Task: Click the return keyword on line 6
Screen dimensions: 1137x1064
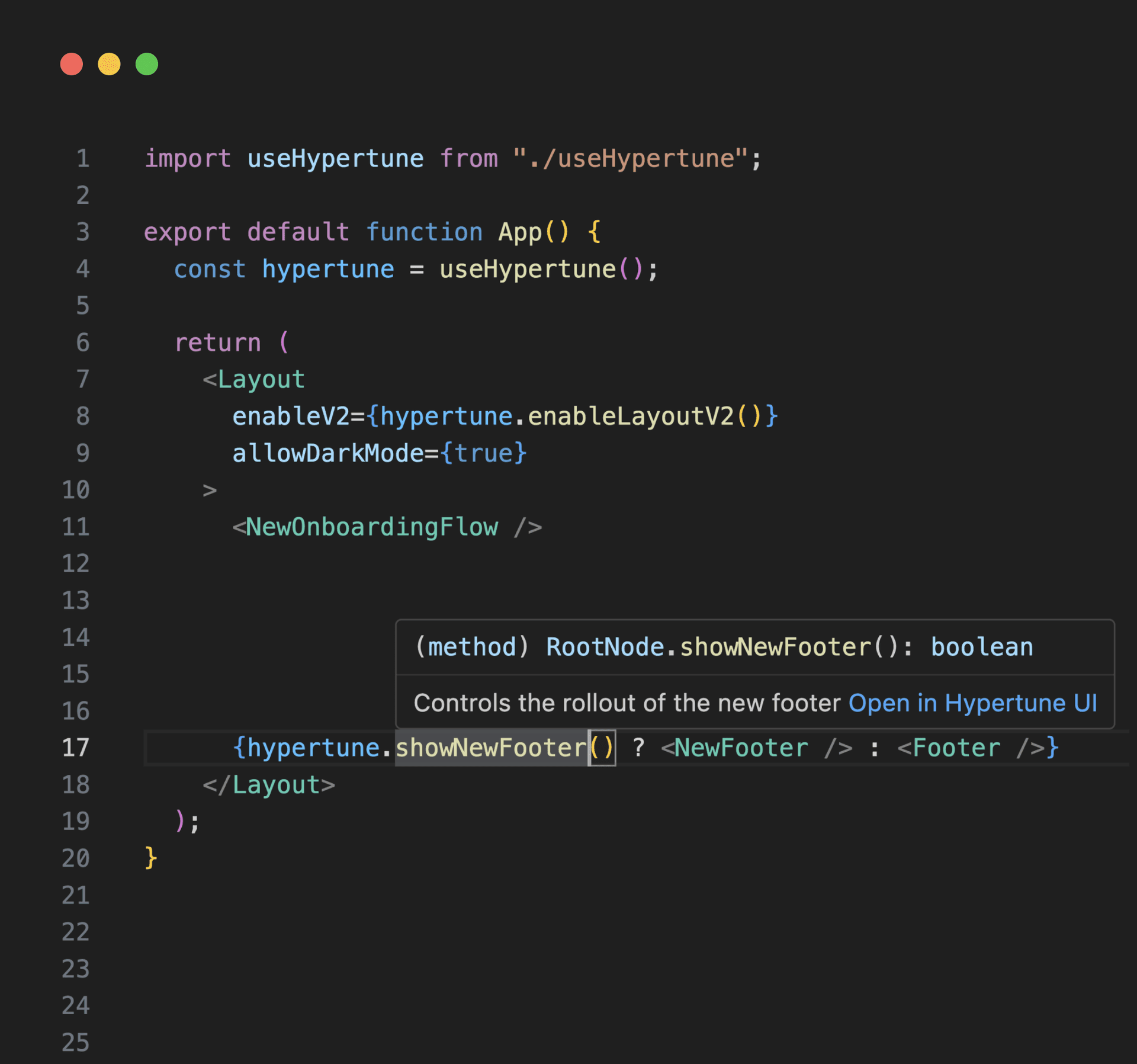Action: [x=217, y=343]
